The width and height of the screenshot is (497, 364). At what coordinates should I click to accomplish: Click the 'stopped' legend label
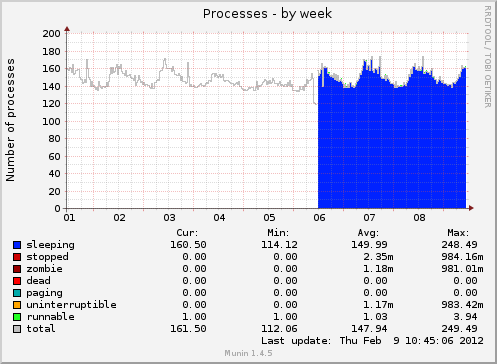coord(47,257)
